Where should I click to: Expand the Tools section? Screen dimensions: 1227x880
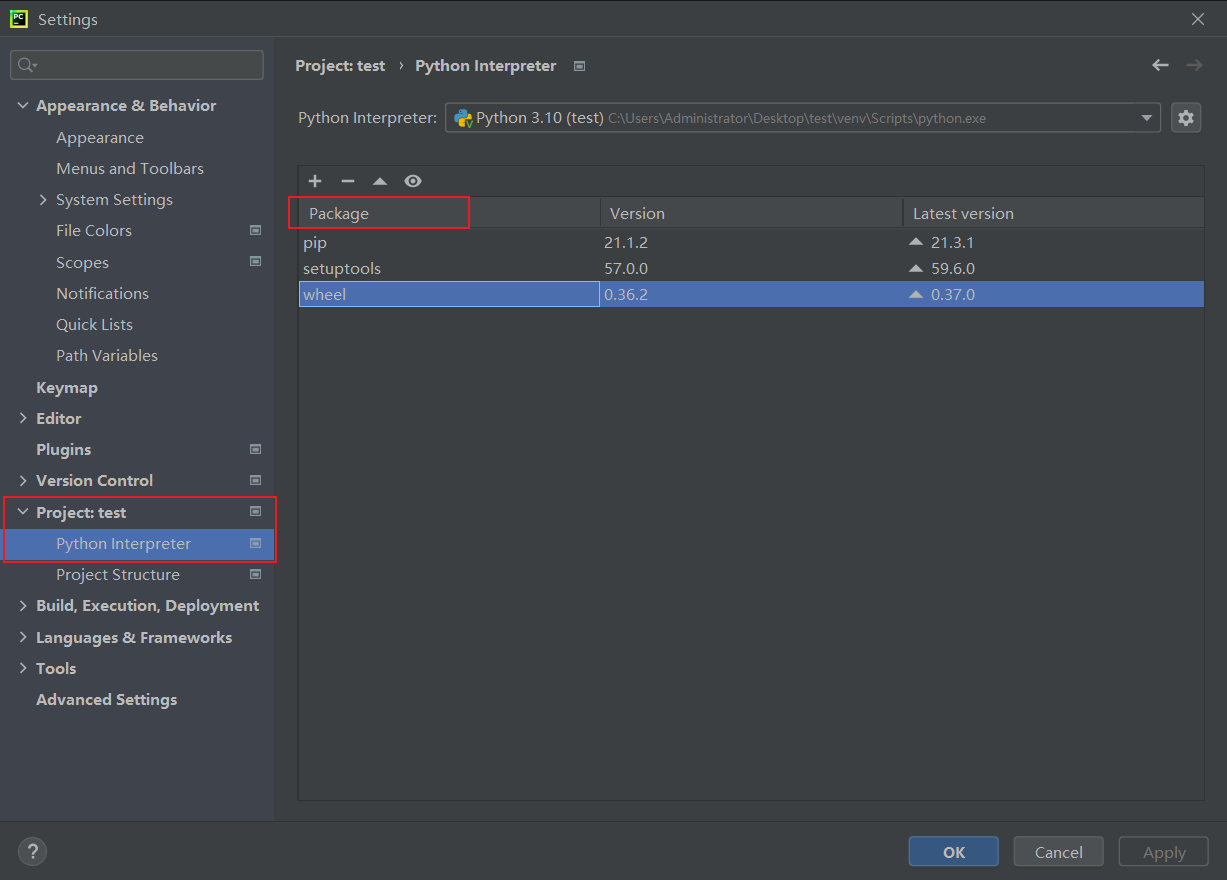(23, 668)
